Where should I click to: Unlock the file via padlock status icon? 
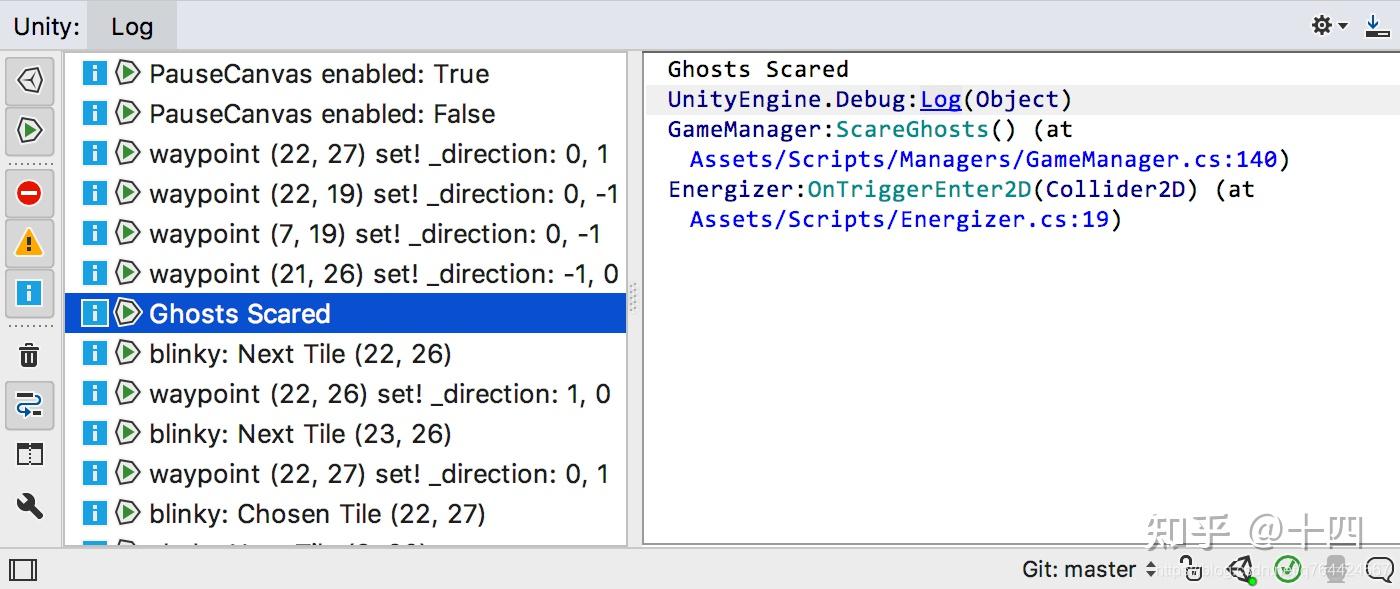pos(1189,569)
